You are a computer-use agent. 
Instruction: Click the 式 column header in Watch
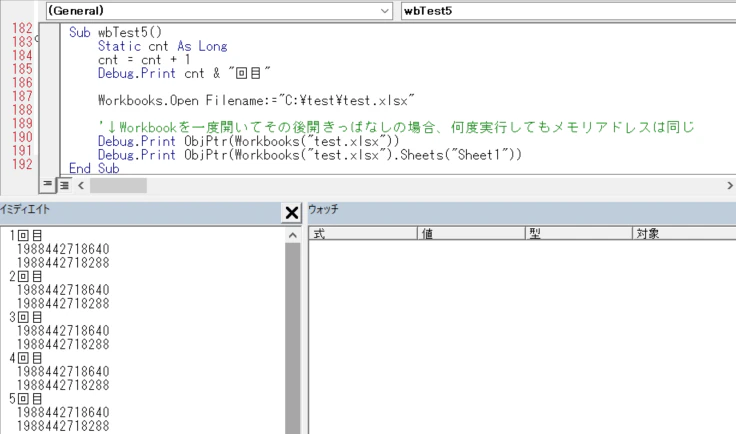363,233
